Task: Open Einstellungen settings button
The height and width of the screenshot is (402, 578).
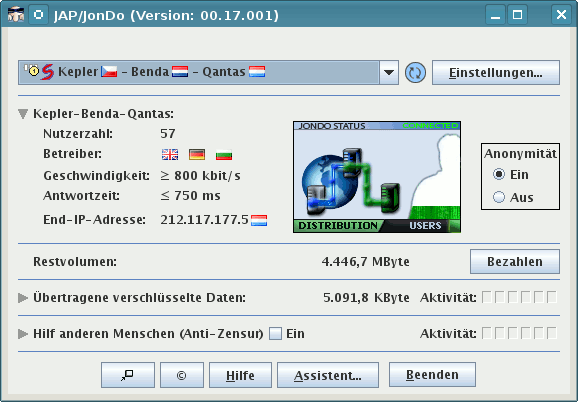Action: coord(496,73)
